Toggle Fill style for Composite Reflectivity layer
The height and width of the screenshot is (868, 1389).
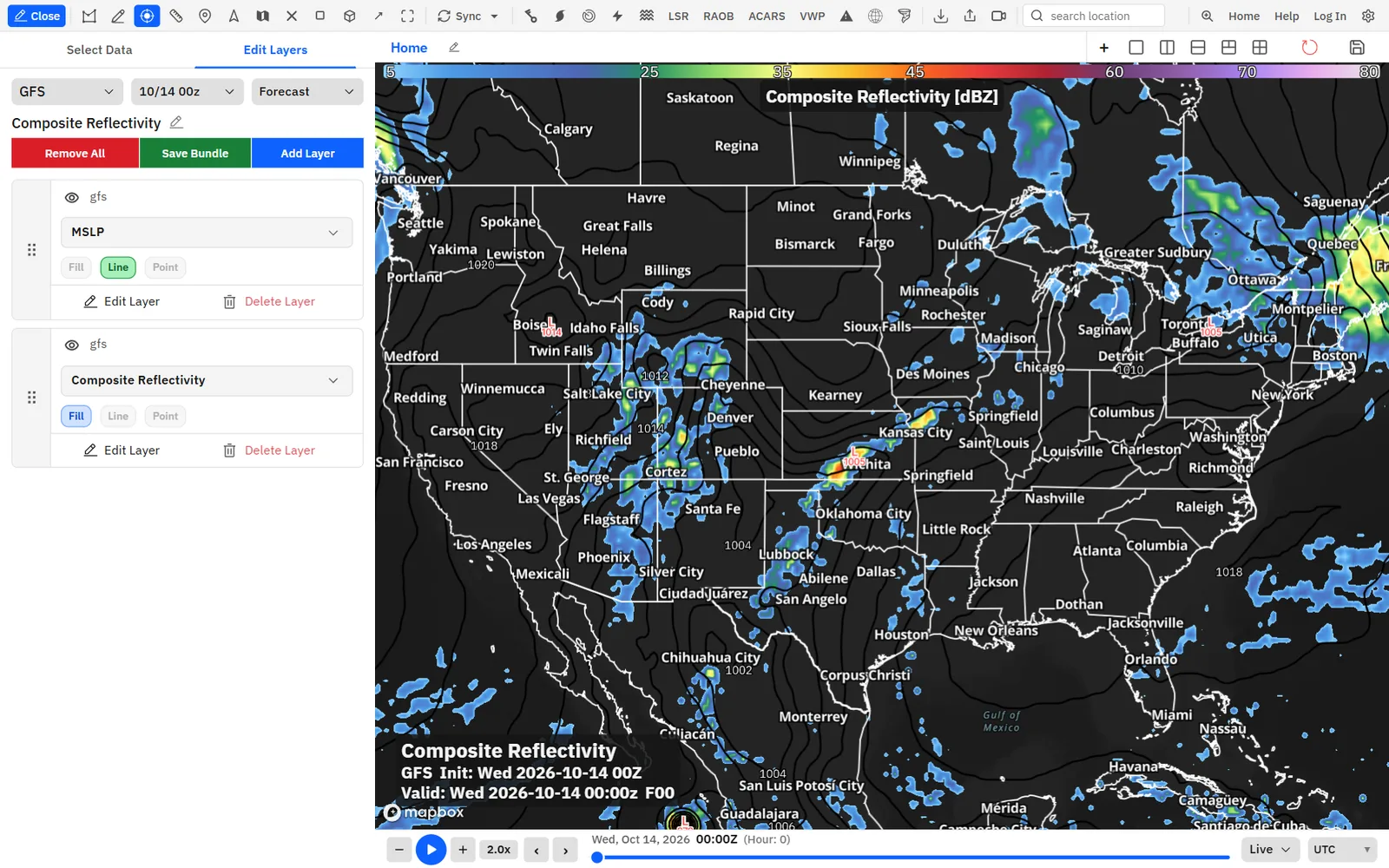coord(76,417)
